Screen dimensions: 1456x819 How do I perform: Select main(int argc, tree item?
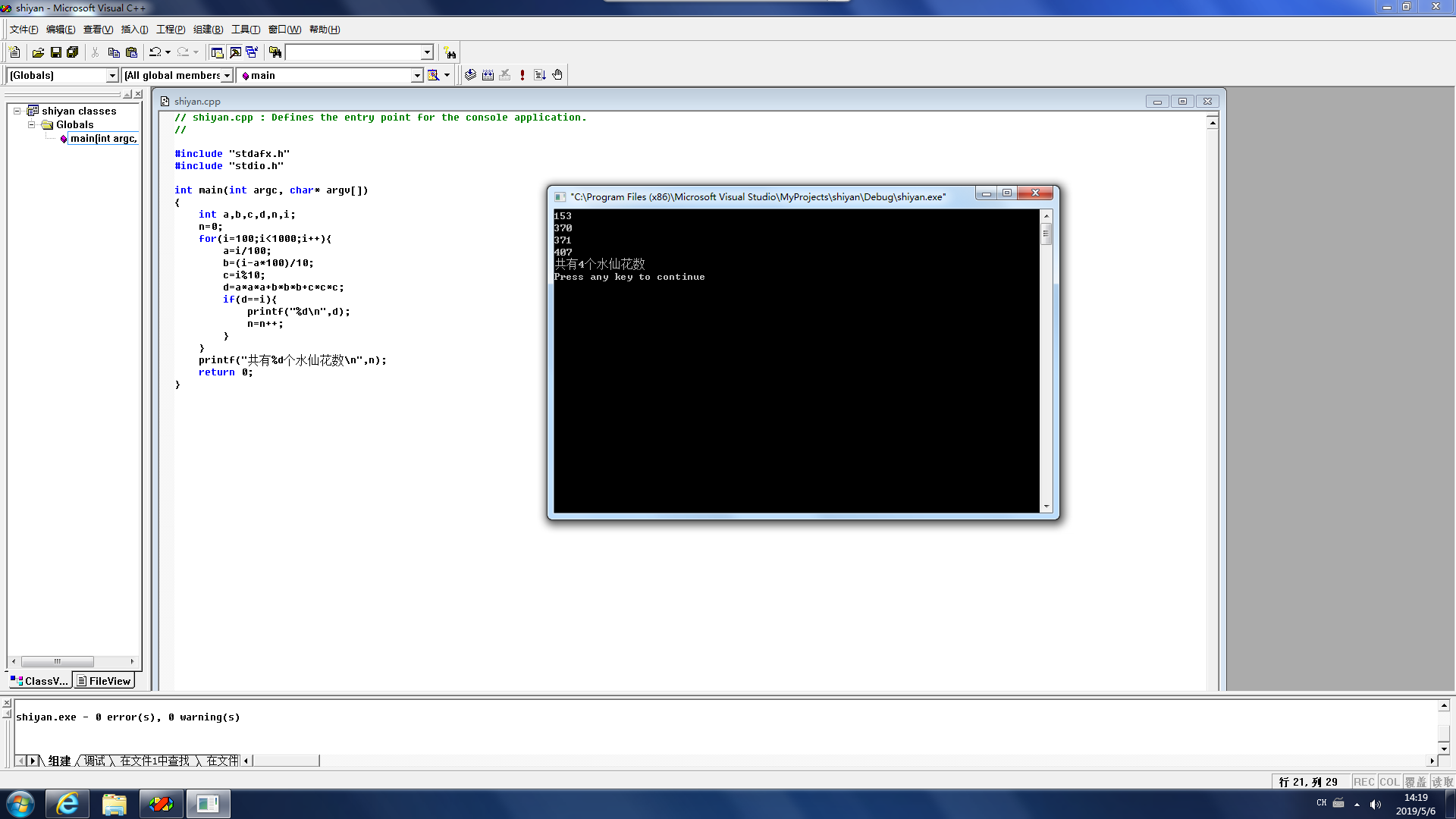[103, 139]
